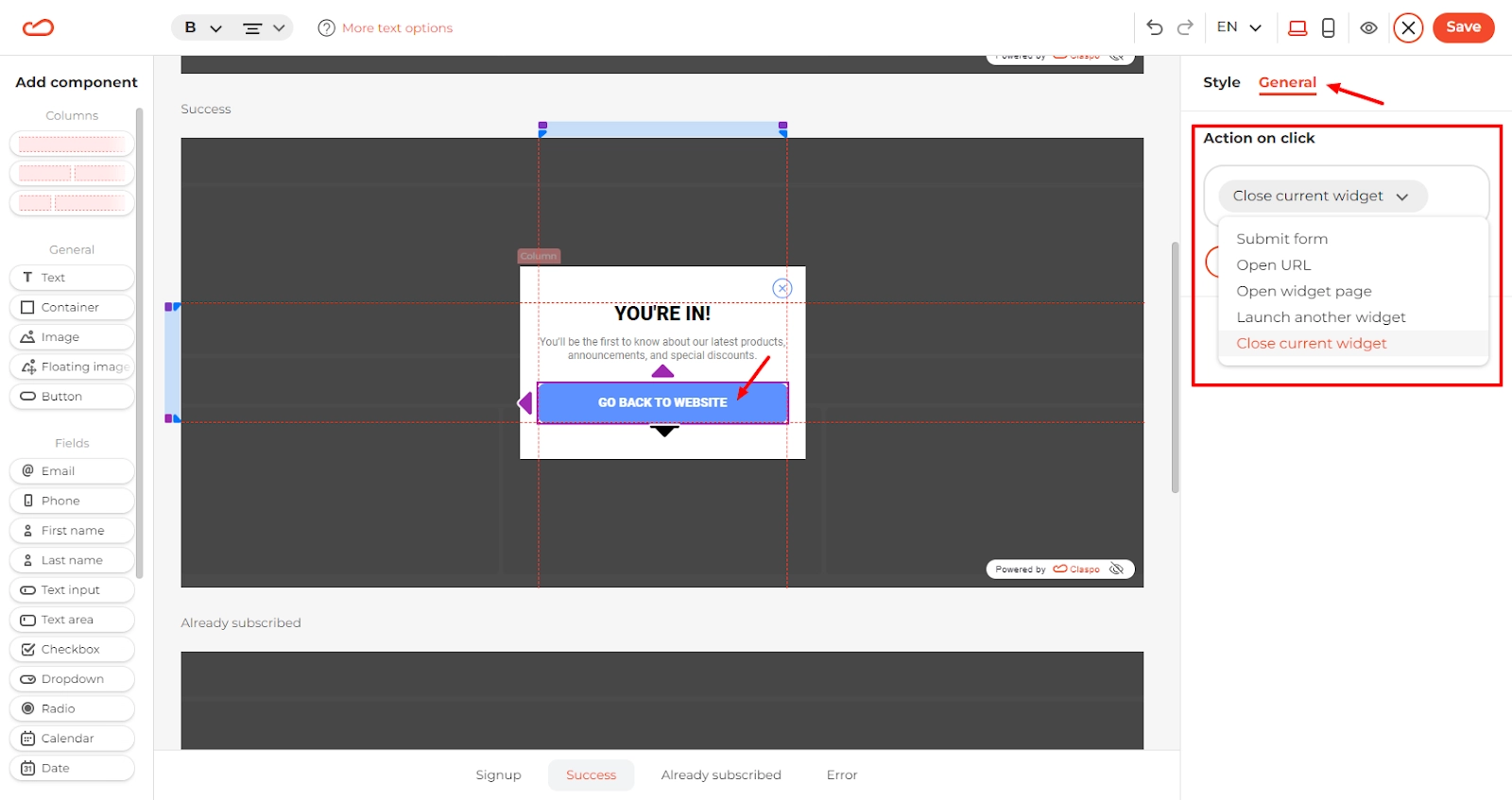
Task: Click the black down arrow below button
Action: point(665,431)
